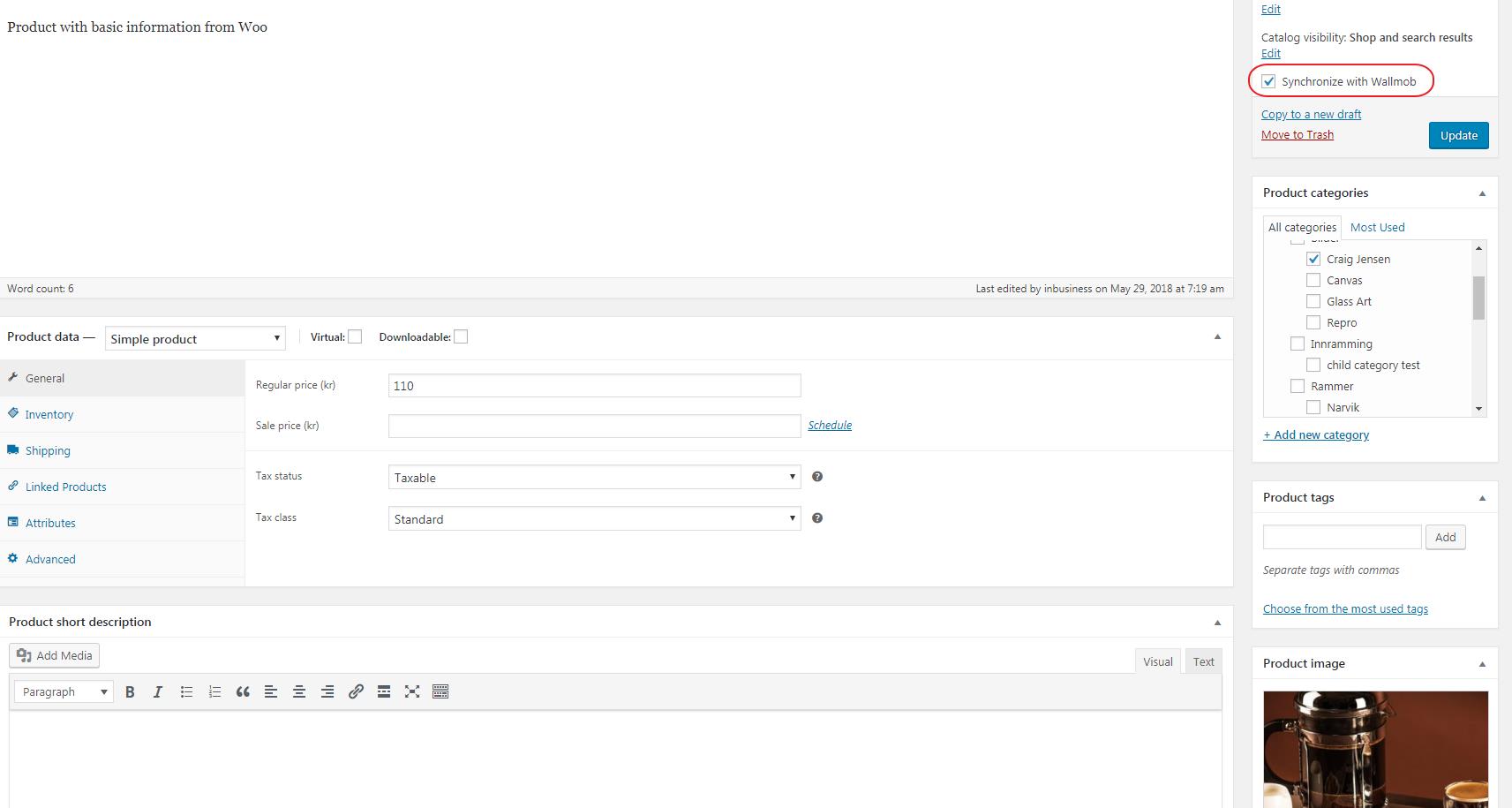Image resolution: width=1512 pixels, height=808 pixels.
Task: Focus the Sale price input field
Action: click(594, 426)
